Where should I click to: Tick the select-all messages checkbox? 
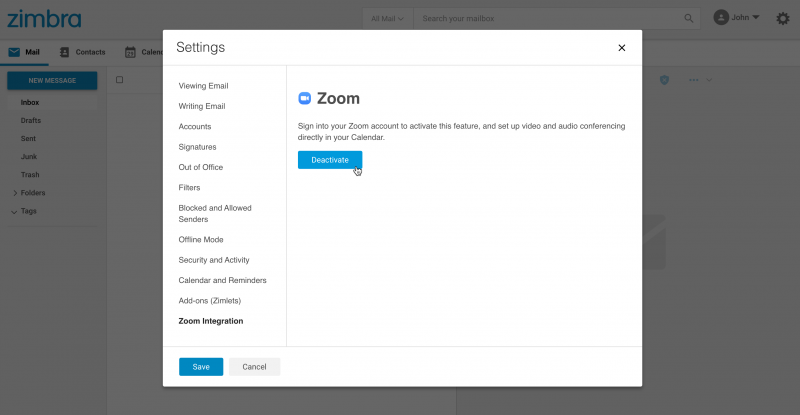click(119, 80)
